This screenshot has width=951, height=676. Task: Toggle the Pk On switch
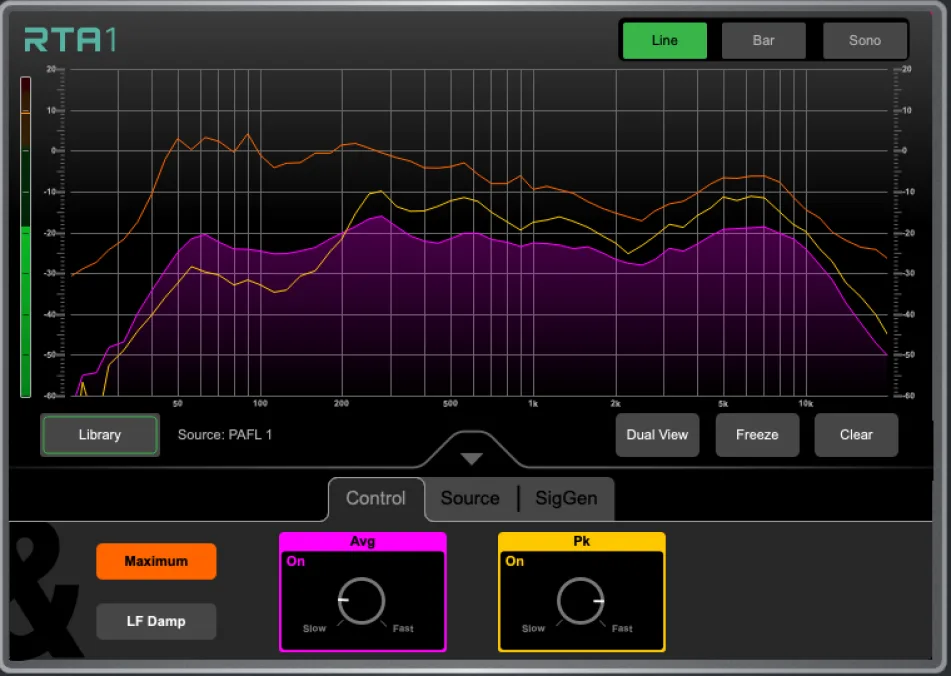514,561
